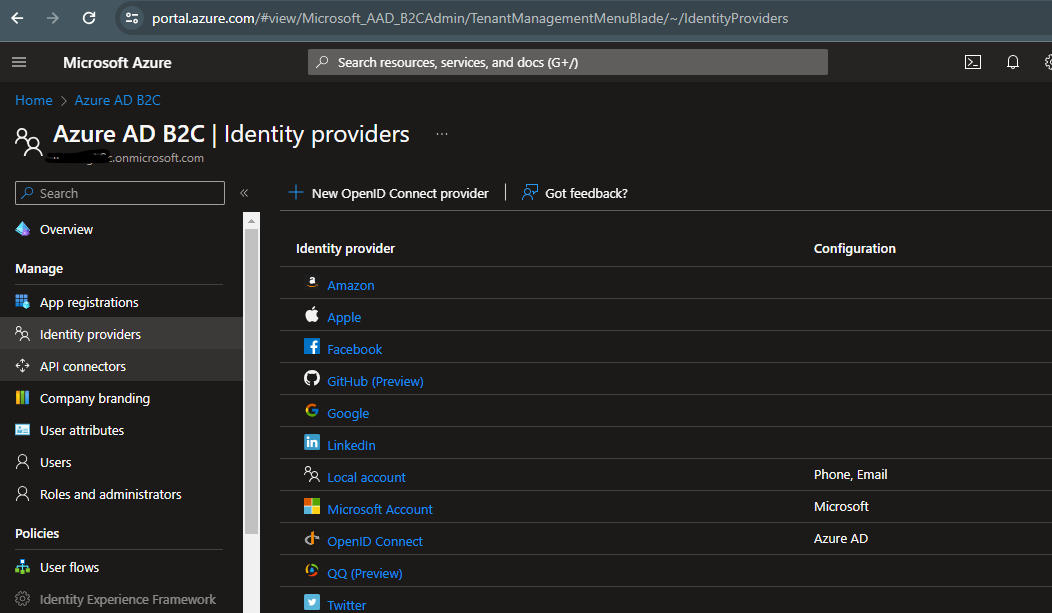
Task: Open the Facebook identity provider link
Action: click(354, 349)
